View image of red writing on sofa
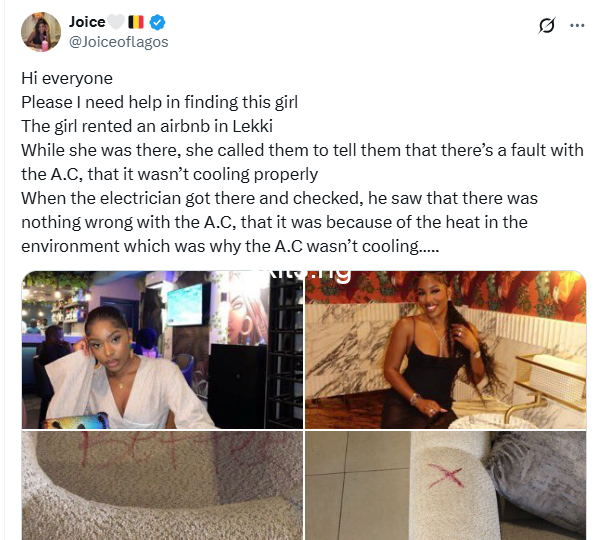The image size is (598, 540). 162,485
